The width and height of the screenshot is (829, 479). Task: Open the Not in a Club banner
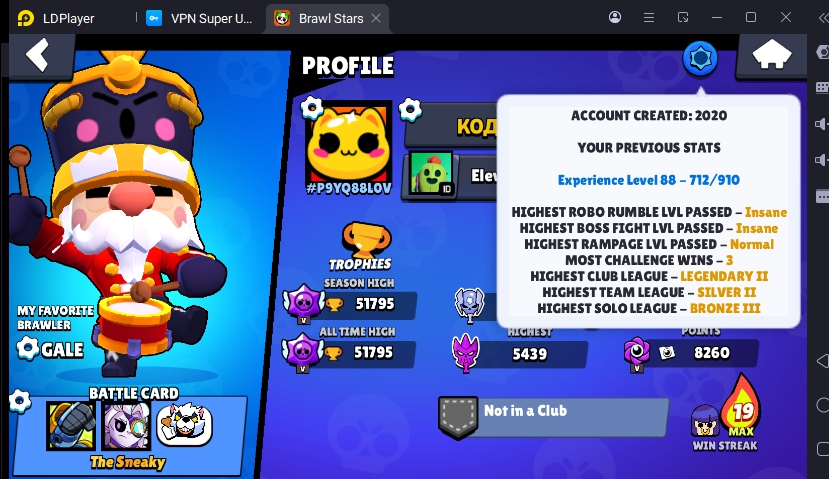(554, 417)
